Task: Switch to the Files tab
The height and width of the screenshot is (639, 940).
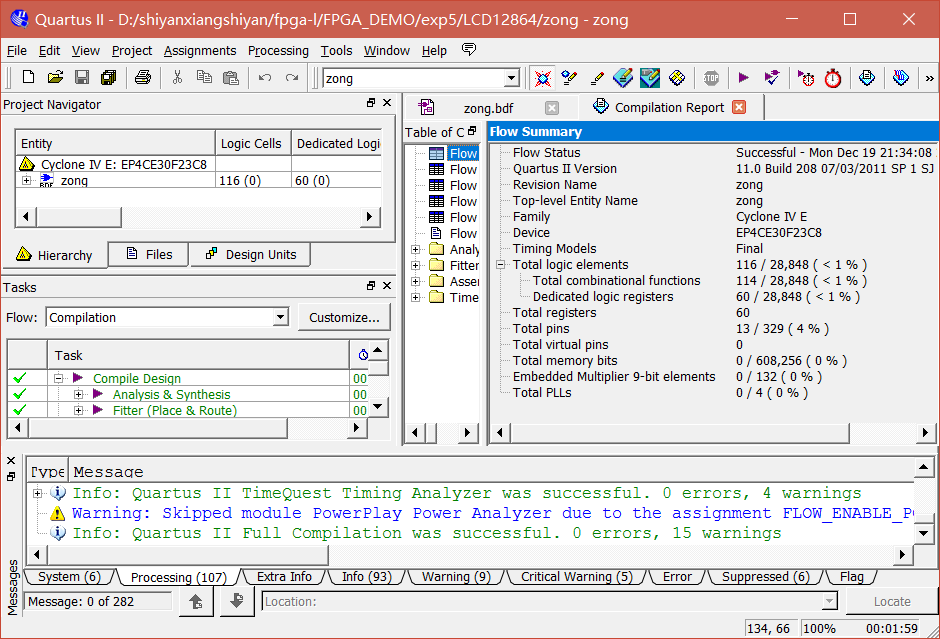Action: [149, 254]
